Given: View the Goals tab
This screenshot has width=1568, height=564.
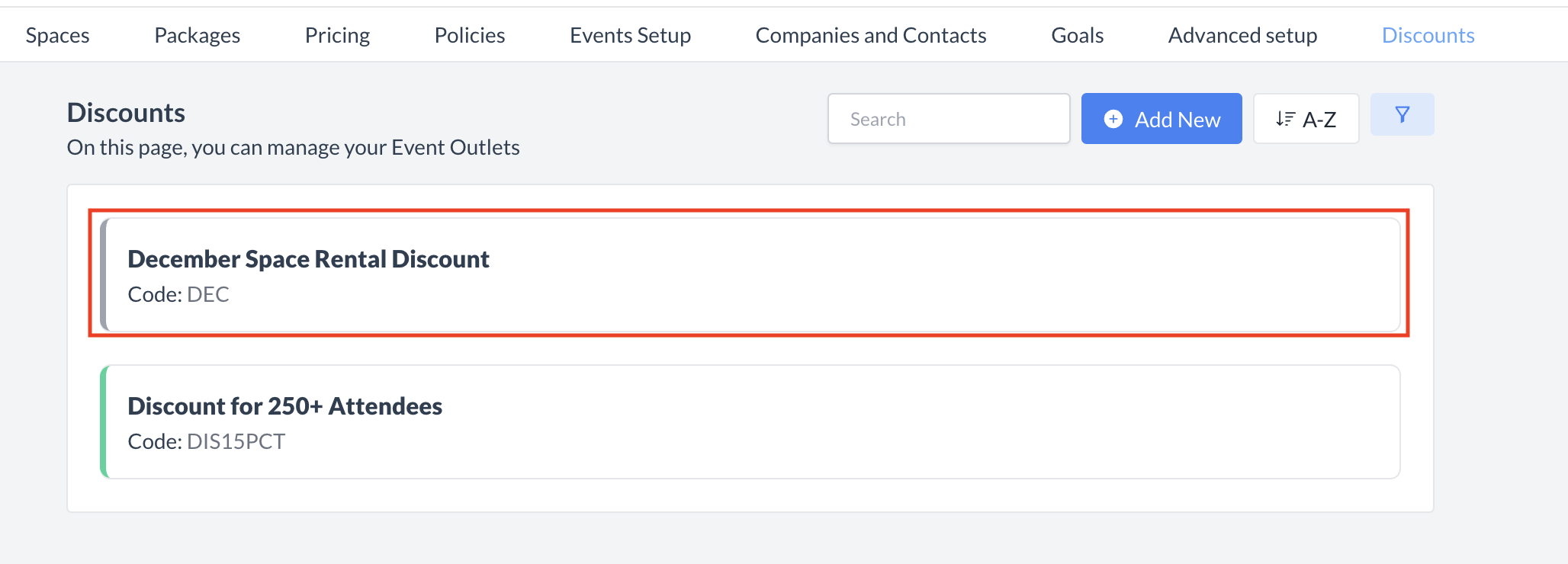Looking at the screenshot, I should [1077, 35].
